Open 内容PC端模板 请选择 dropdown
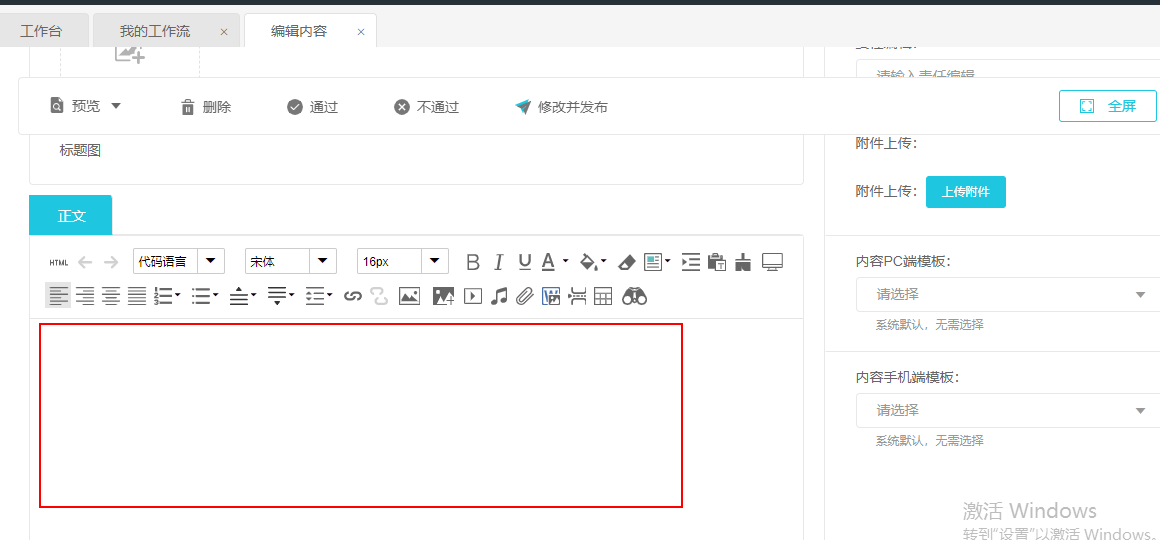The height and width of the screenshot is (540, 1160). coord(1008,294)
